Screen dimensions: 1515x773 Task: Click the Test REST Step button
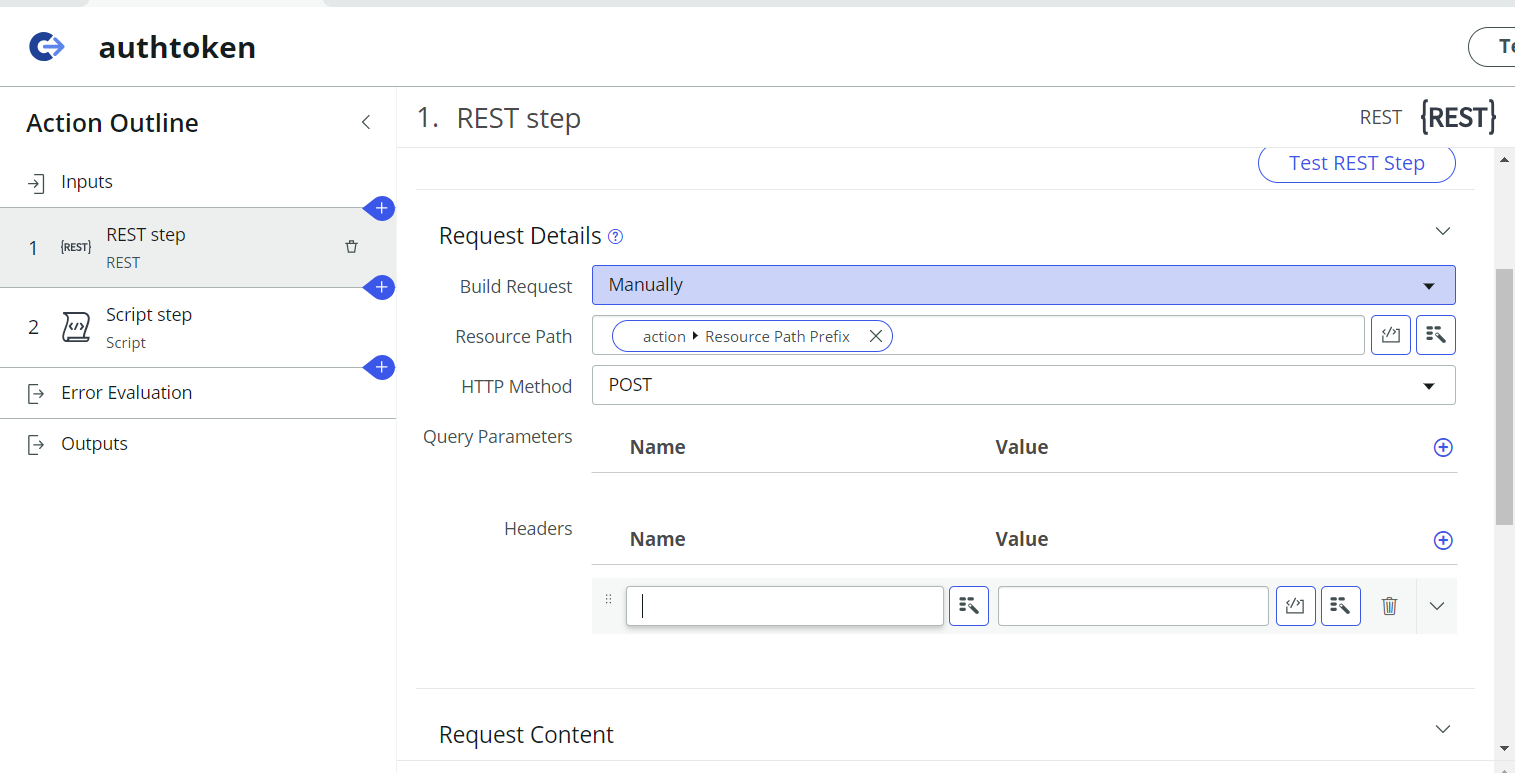[x=1356, y=162]
